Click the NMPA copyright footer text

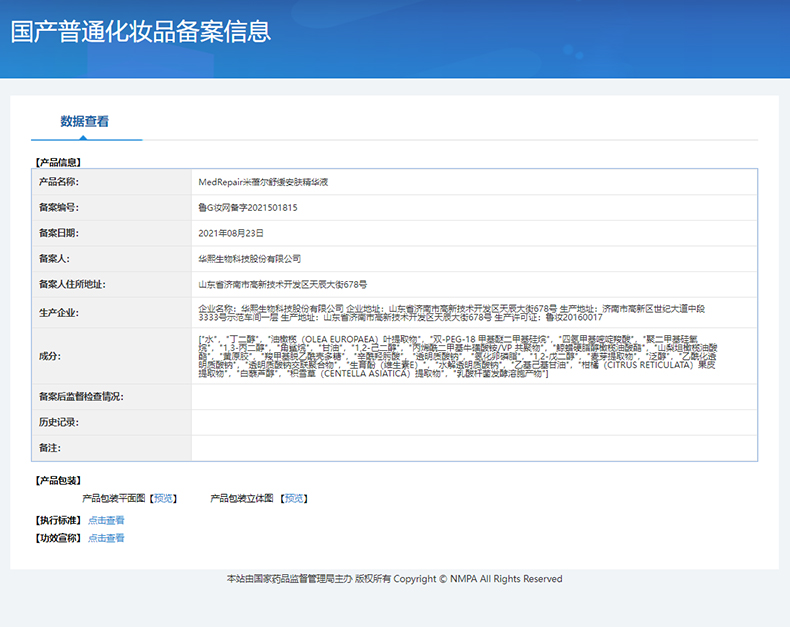[395, 579]
